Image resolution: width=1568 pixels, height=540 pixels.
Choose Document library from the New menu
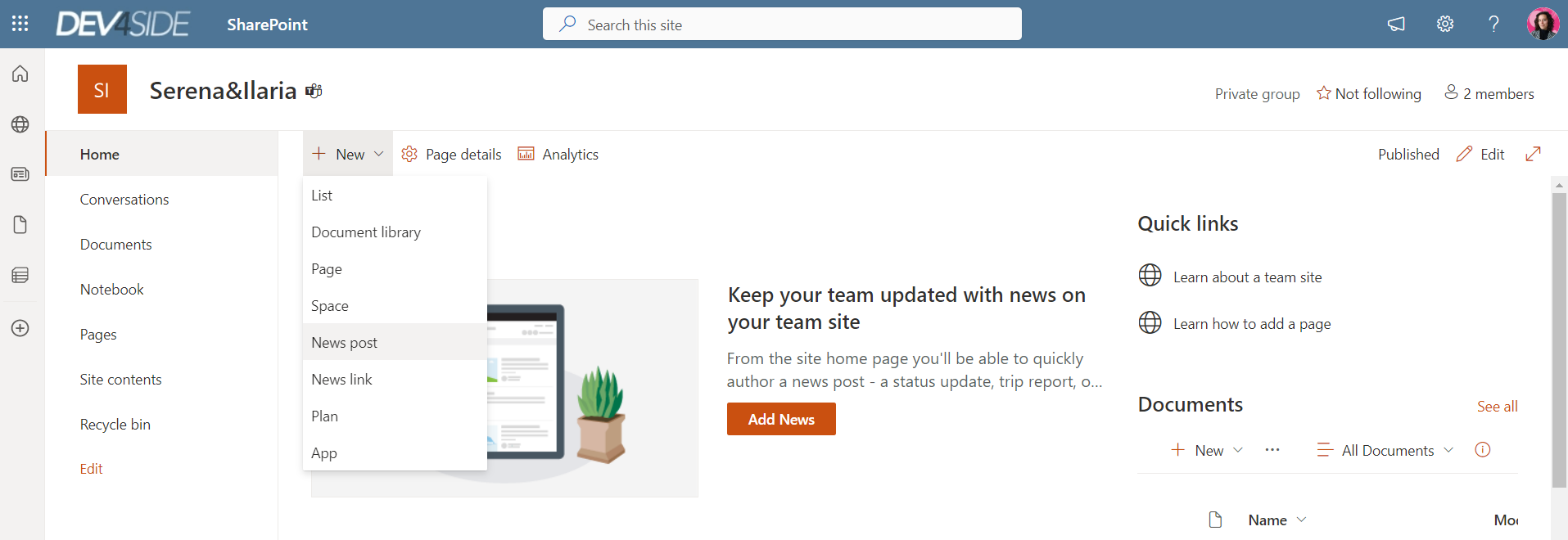[x=366, y=232]
